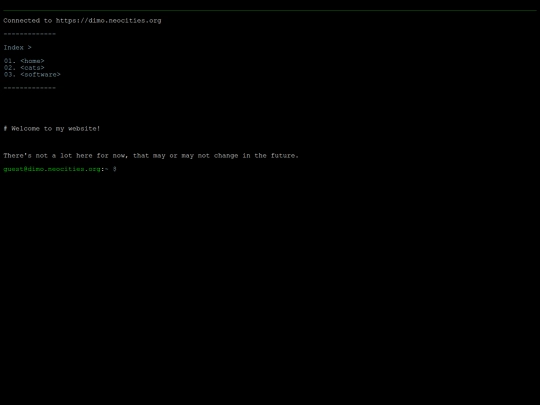
Task: Open the <software> index link
Action: tap(40, 74)
